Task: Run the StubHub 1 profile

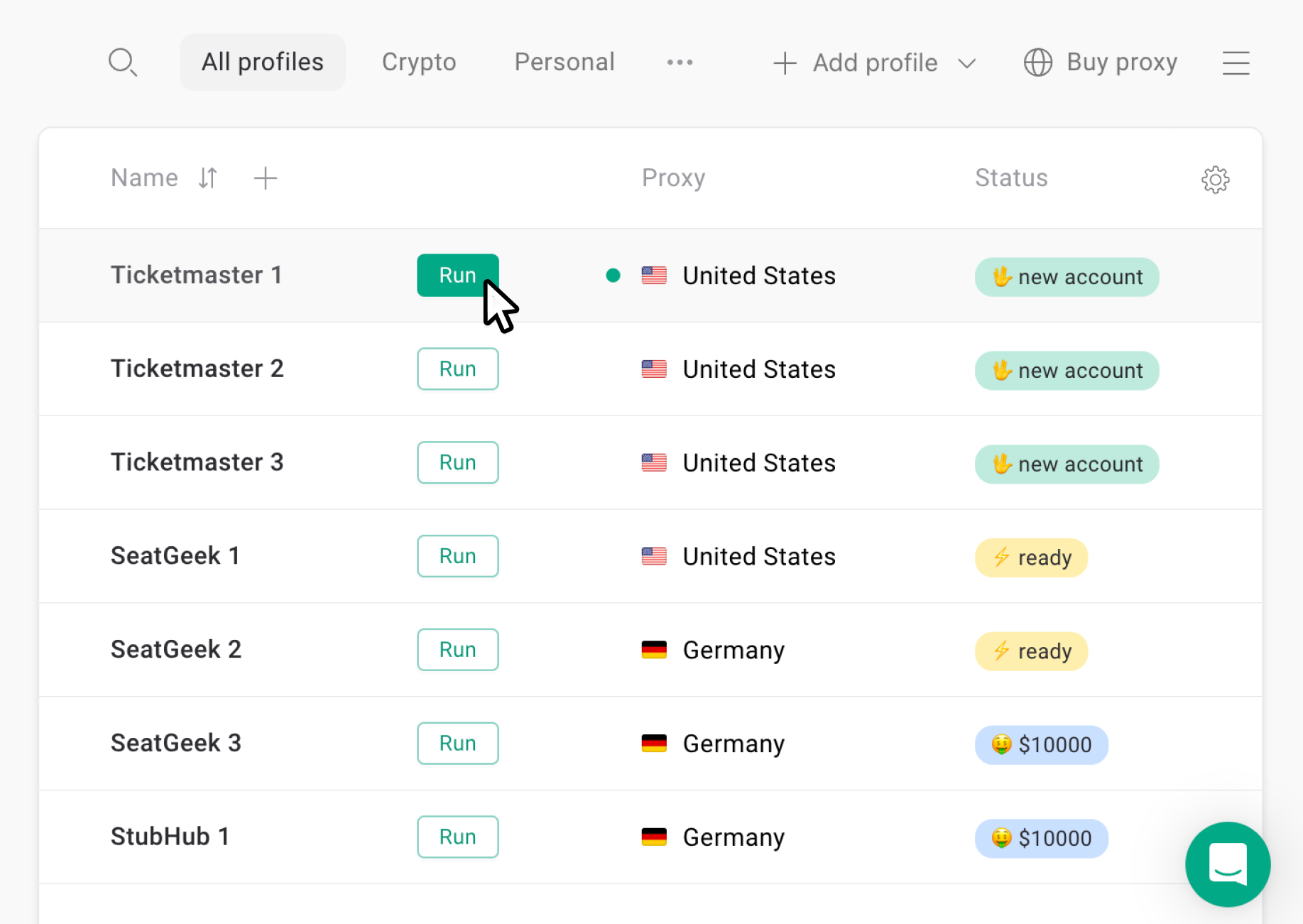Action: pos(458,837)
